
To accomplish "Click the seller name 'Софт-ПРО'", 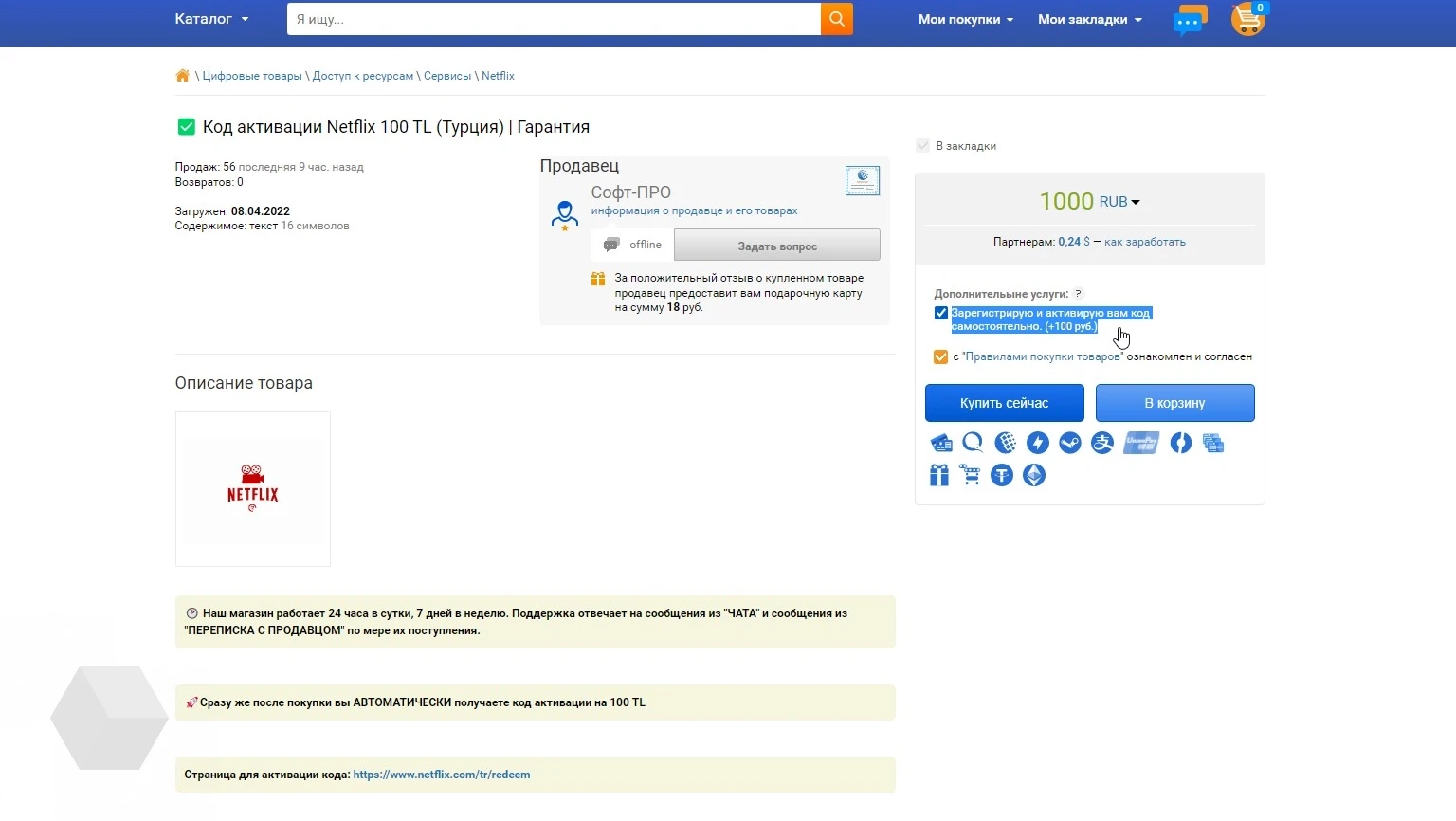I will 631,192.
